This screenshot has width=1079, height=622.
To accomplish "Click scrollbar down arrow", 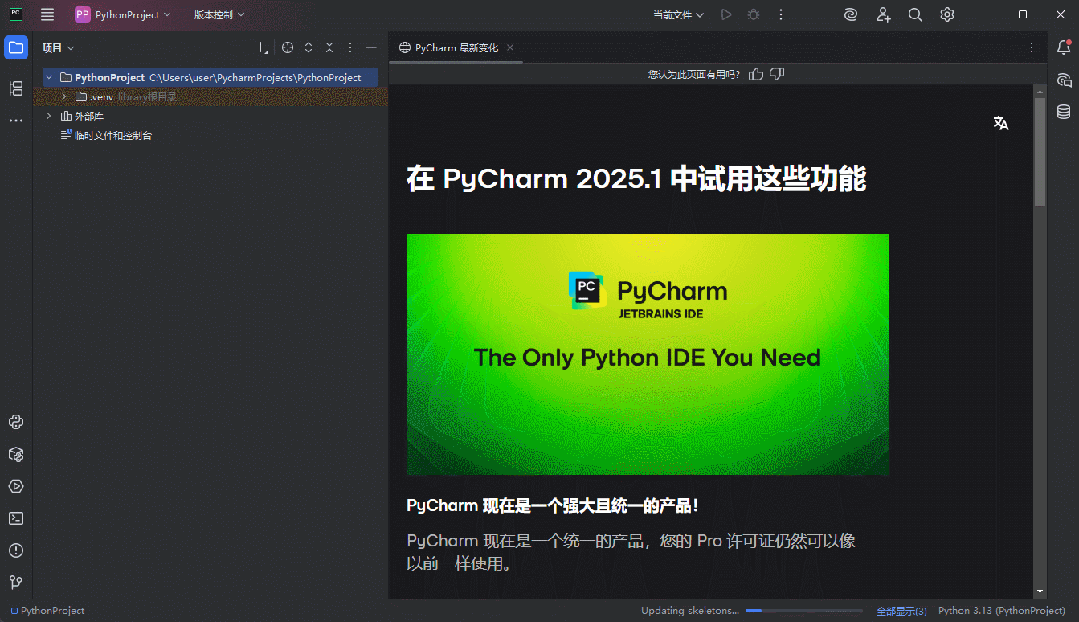I will 1040,591.
